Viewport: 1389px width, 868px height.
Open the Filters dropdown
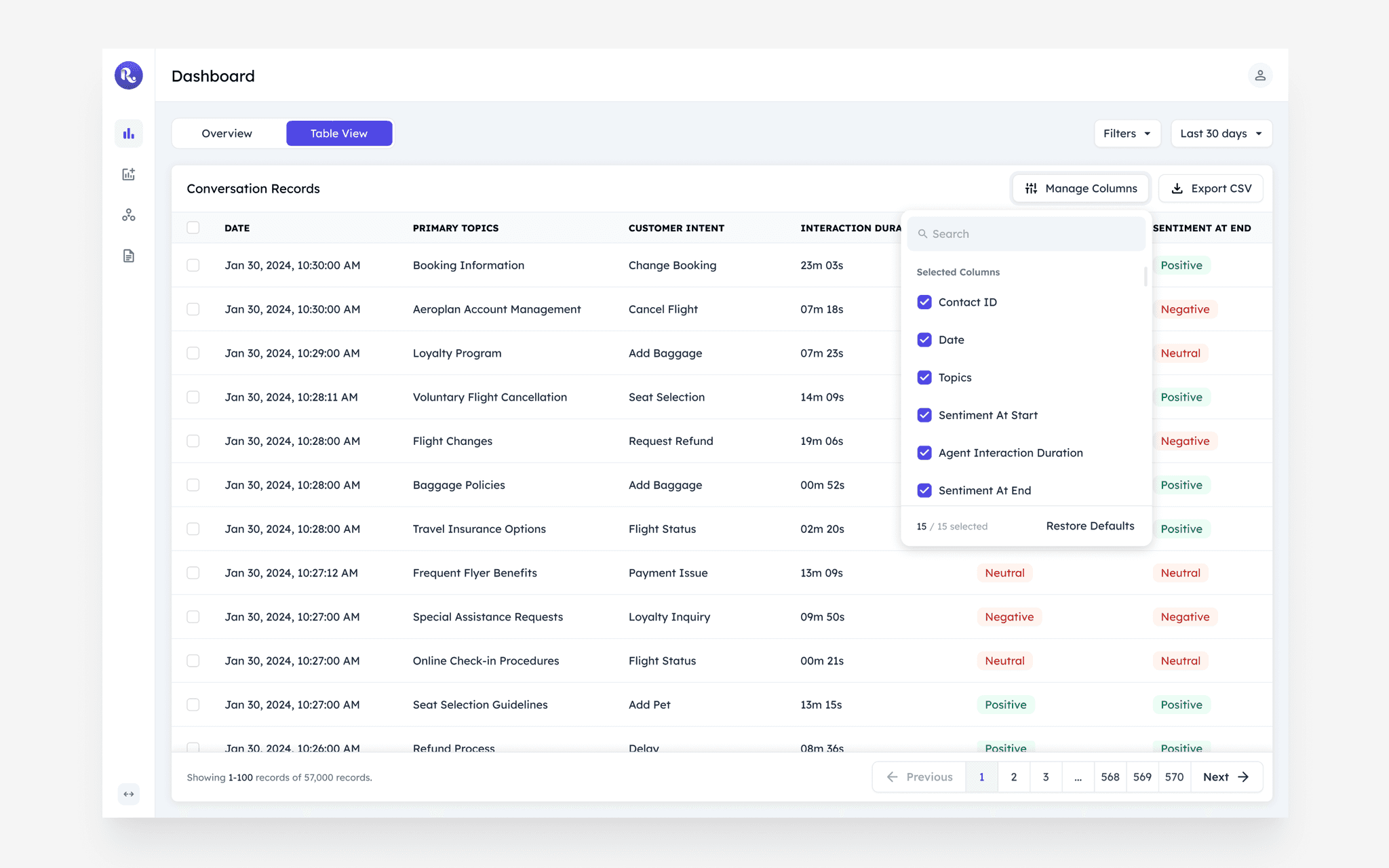click(1127, 134)
